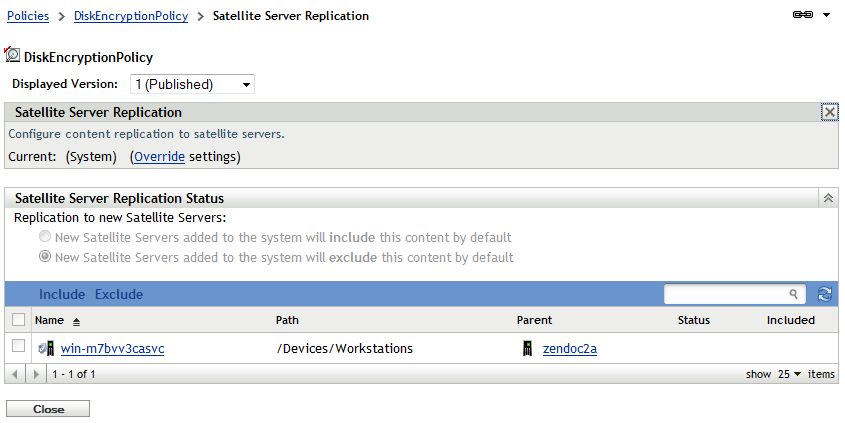
Task: Tick the checkbox for win-m7bvv3casvc row
Action: (19, 347)
